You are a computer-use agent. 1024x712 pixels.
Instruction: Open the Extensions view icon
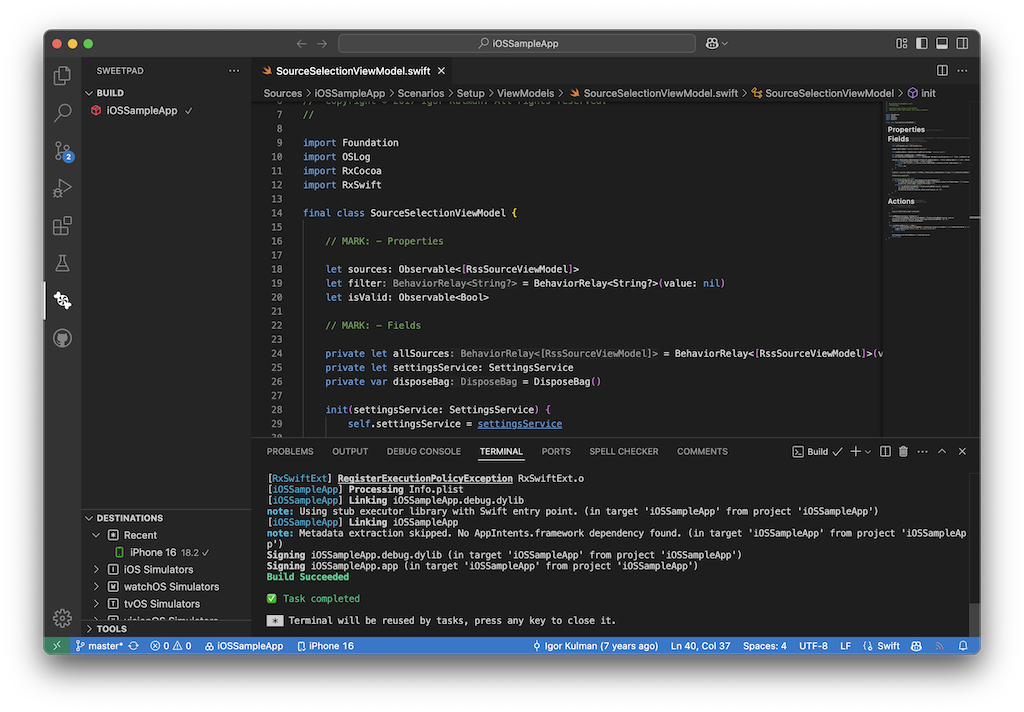point(62,226)
